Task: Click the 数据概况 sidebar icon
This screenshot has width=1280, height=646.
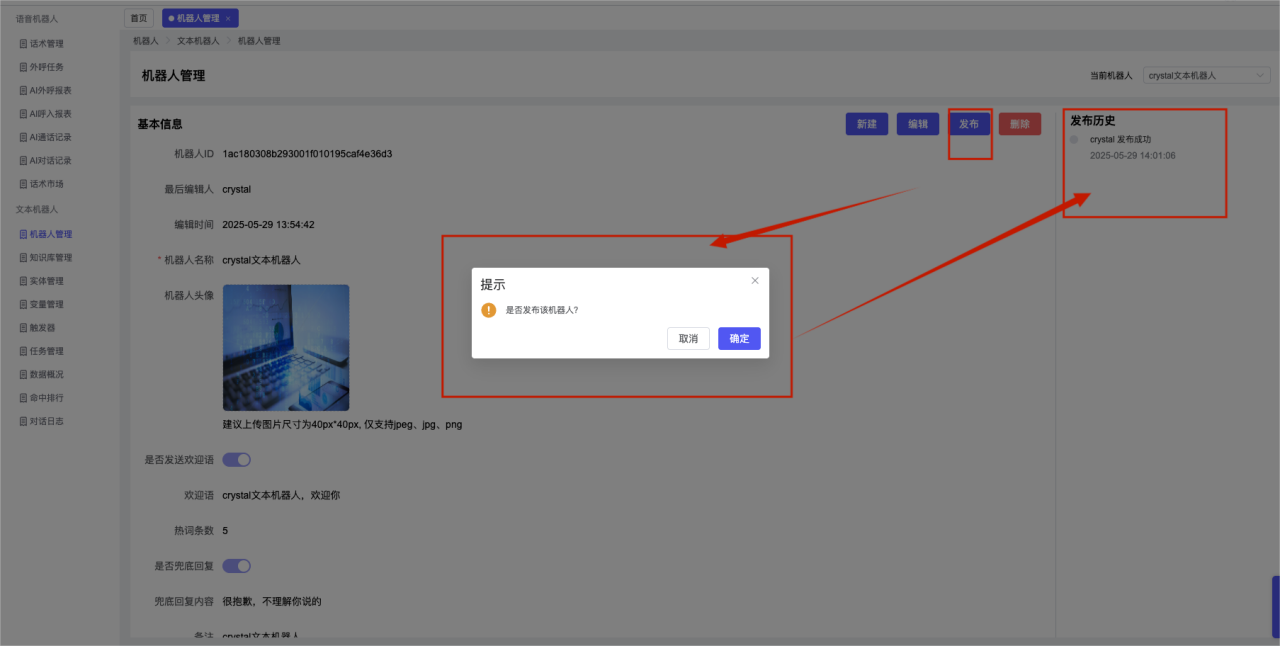Action: click(24, 375)
